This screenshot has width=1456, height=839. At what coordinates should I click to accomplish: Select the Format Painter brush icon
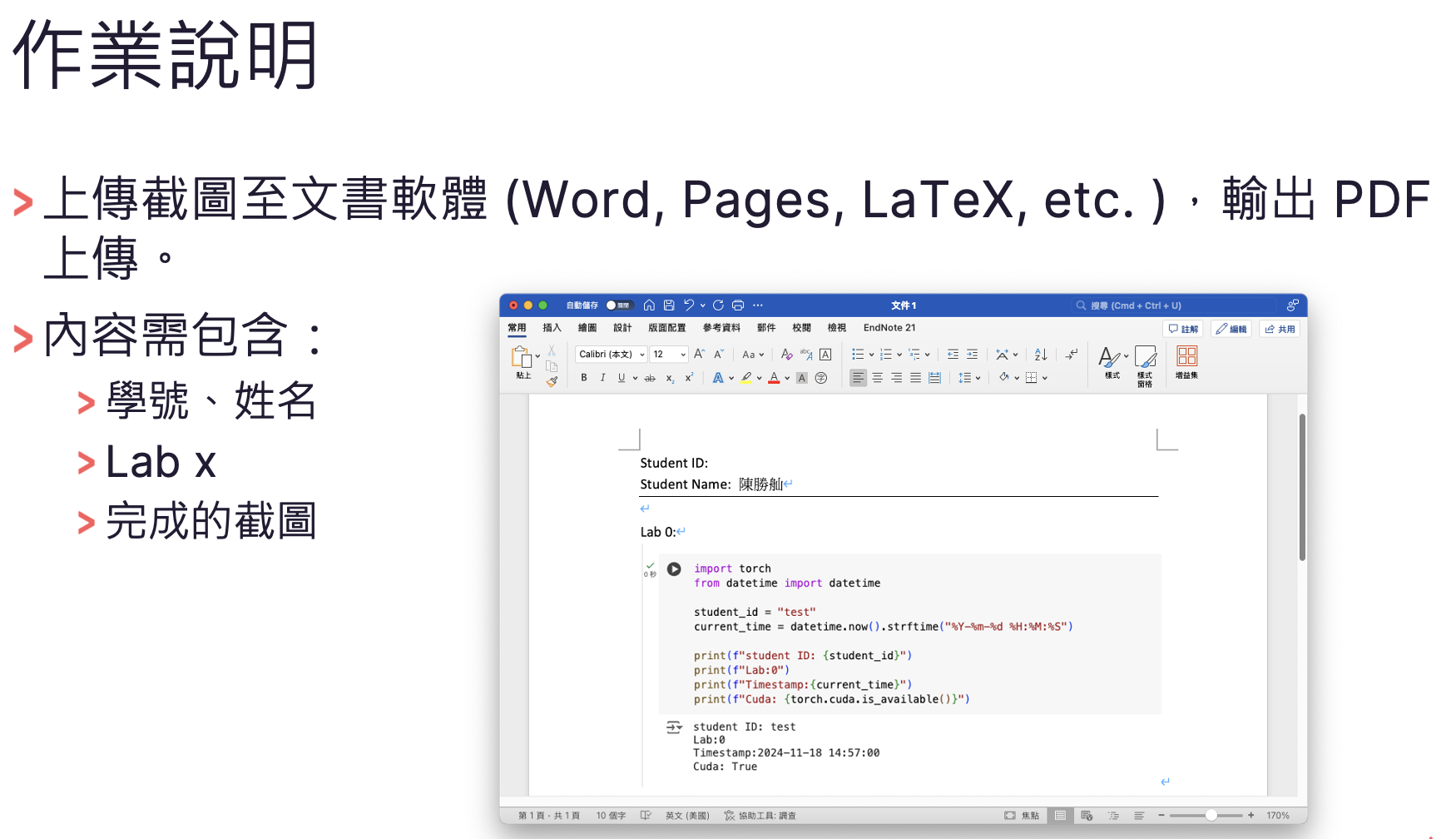tap(552, 381)
